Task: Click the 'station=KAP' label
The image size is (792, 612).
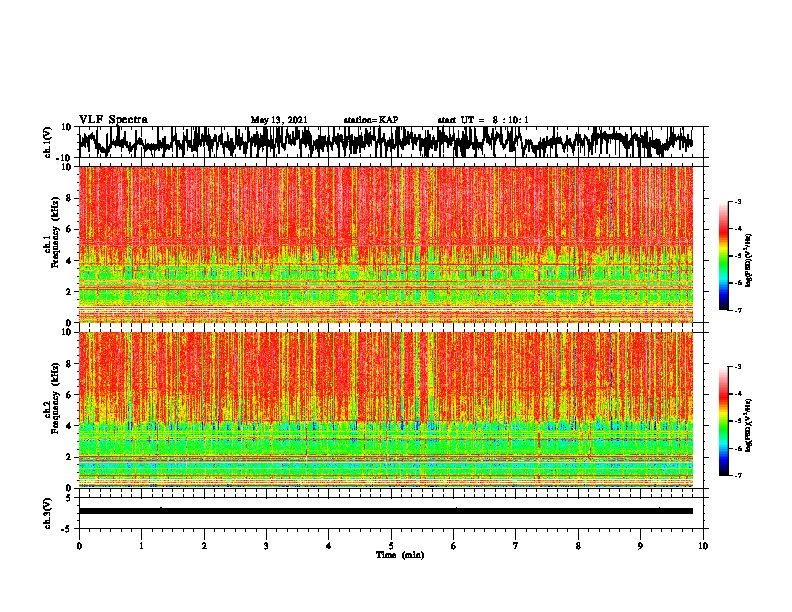Action: pyautogui.click(x=371, y=120)
